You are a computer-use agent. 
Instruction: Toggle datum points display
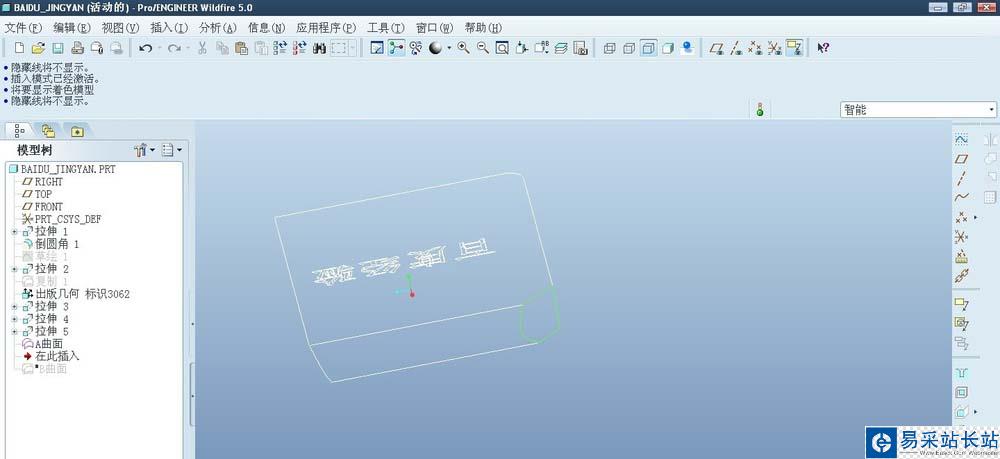point(755,48)
